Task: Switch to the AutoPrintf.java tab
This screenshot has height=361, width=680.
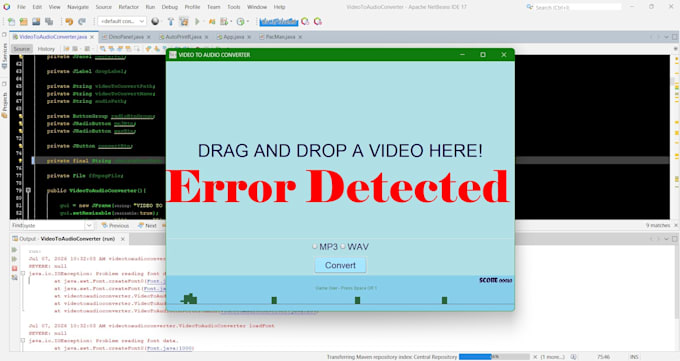Action: coord(183,37)
